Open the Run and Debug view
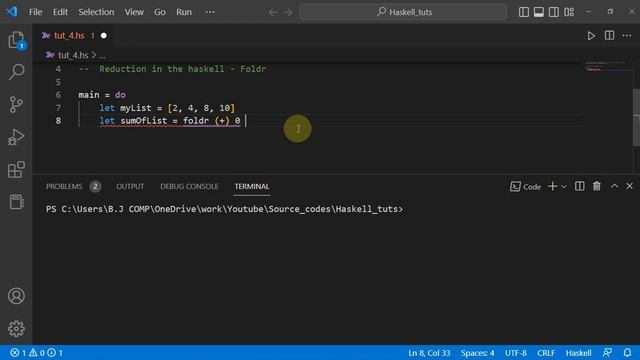 (x=16, y=137)
